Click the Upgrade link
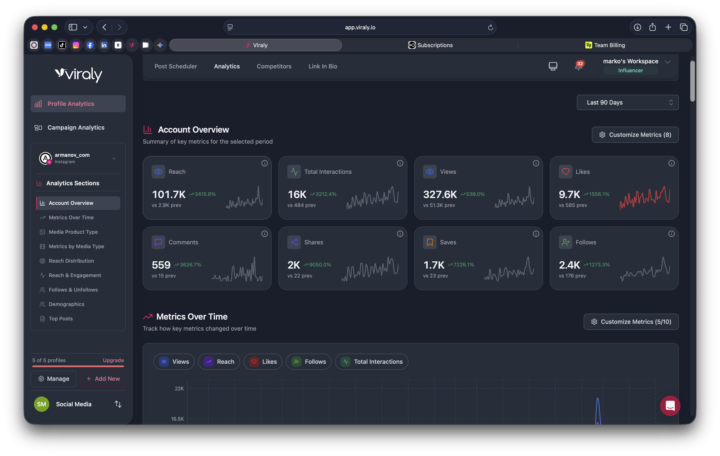The width and height of the screenshot is (720, 456). 113,360
